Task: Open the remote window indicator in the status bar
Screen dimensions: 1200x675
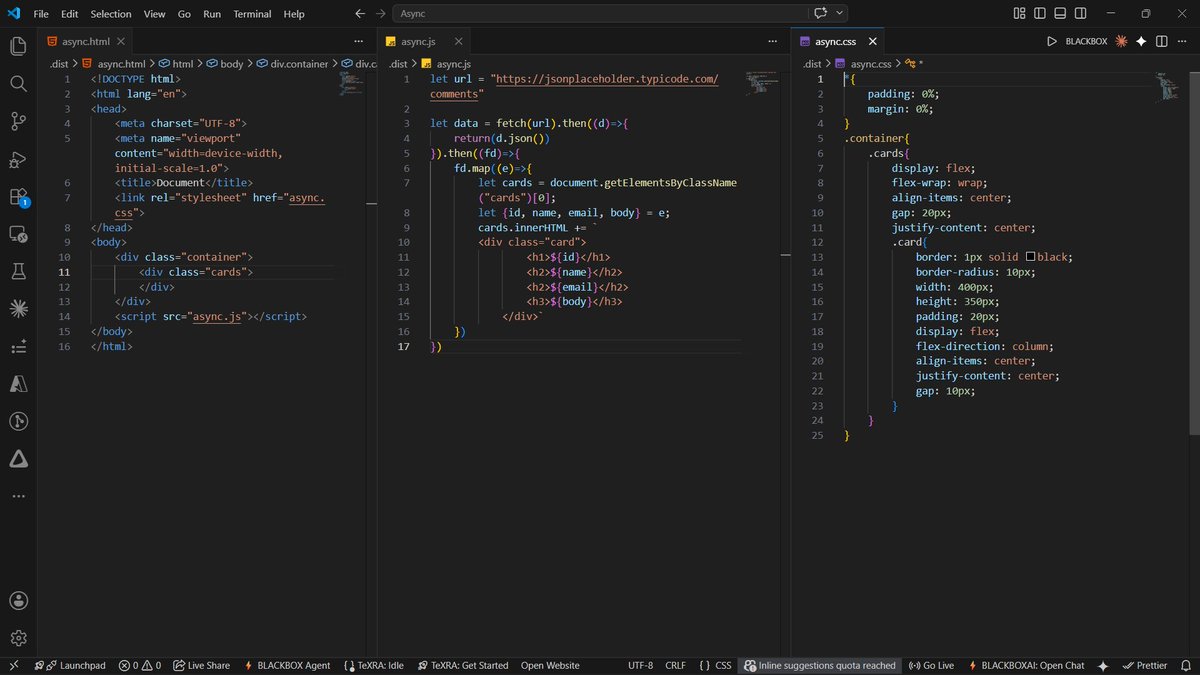Action: point(12,665)
